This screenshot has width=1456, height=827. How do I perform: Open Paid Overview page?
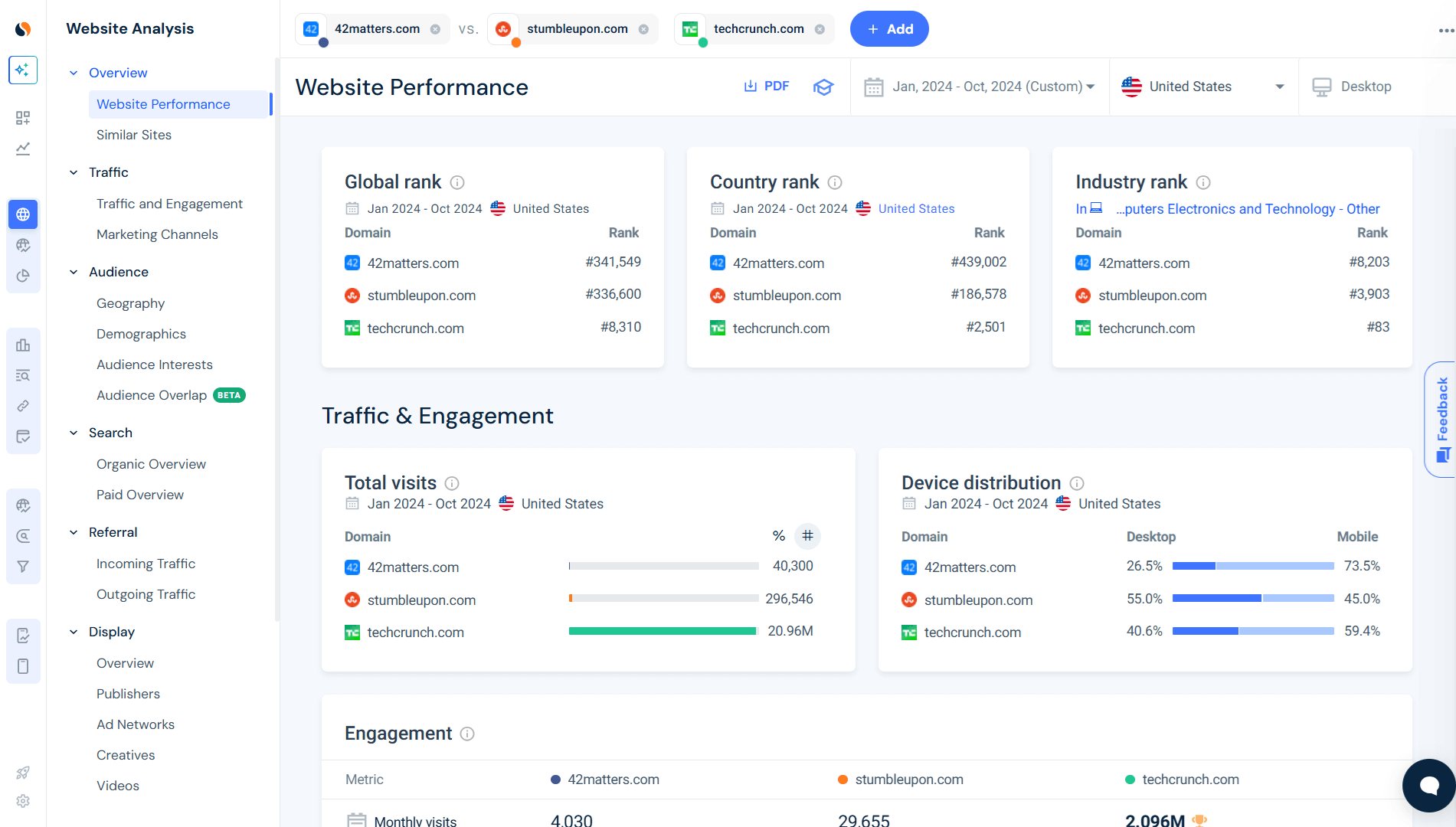[x=140, y=495]
